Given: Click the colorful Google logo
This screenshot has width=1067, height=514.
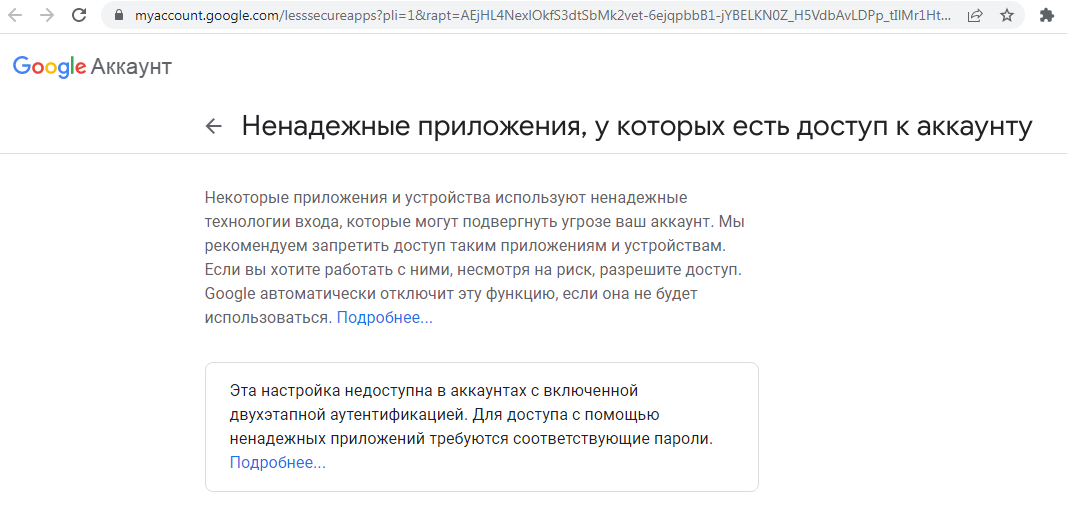Looking at the screenshot, I should pos(50,67).
